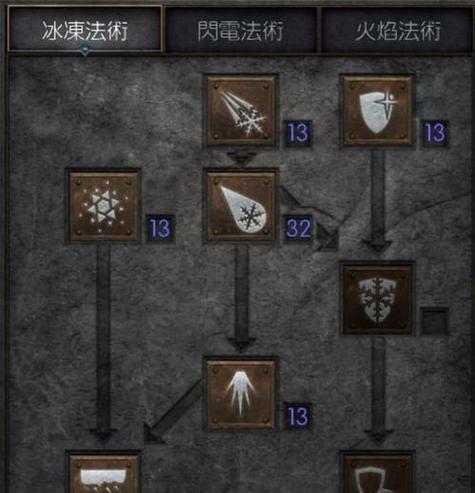Viewport: 475px width, 493px height.
Task: Pick the Glacial Spike skill icon
Action: point(241,393)
